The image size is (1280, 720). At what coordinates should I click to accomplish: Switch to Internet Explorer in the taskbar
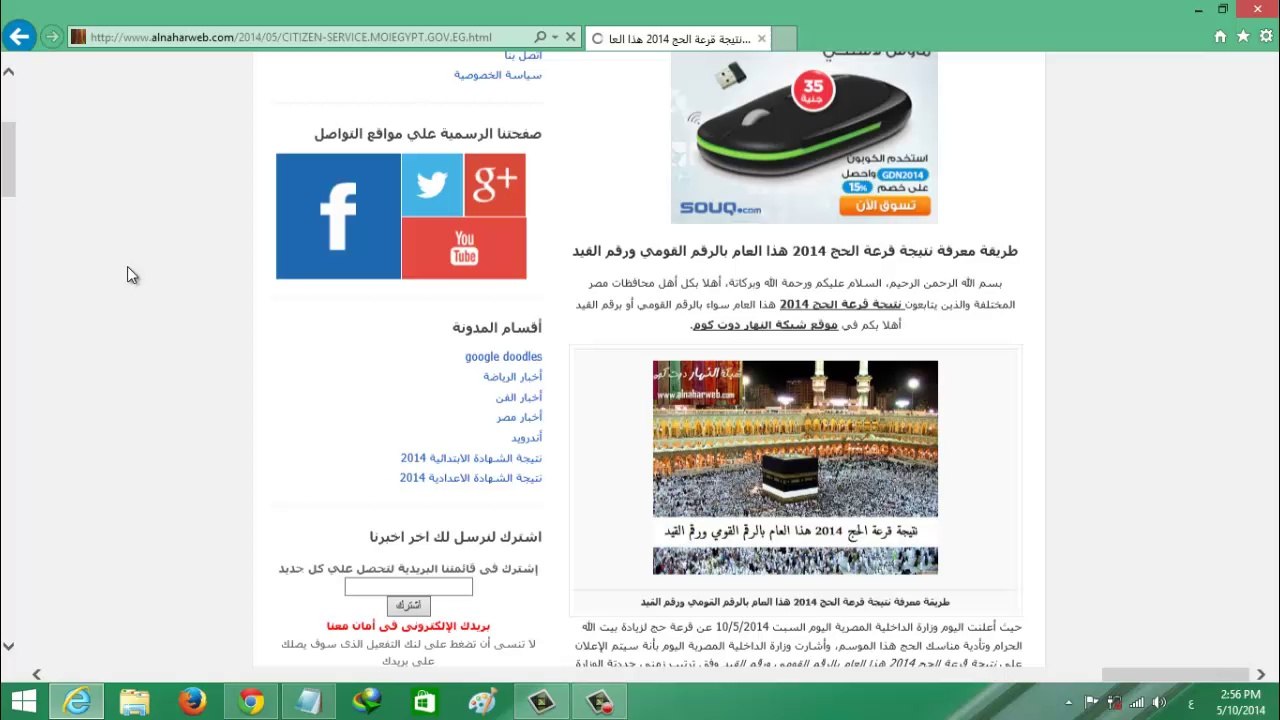point(77,701)
